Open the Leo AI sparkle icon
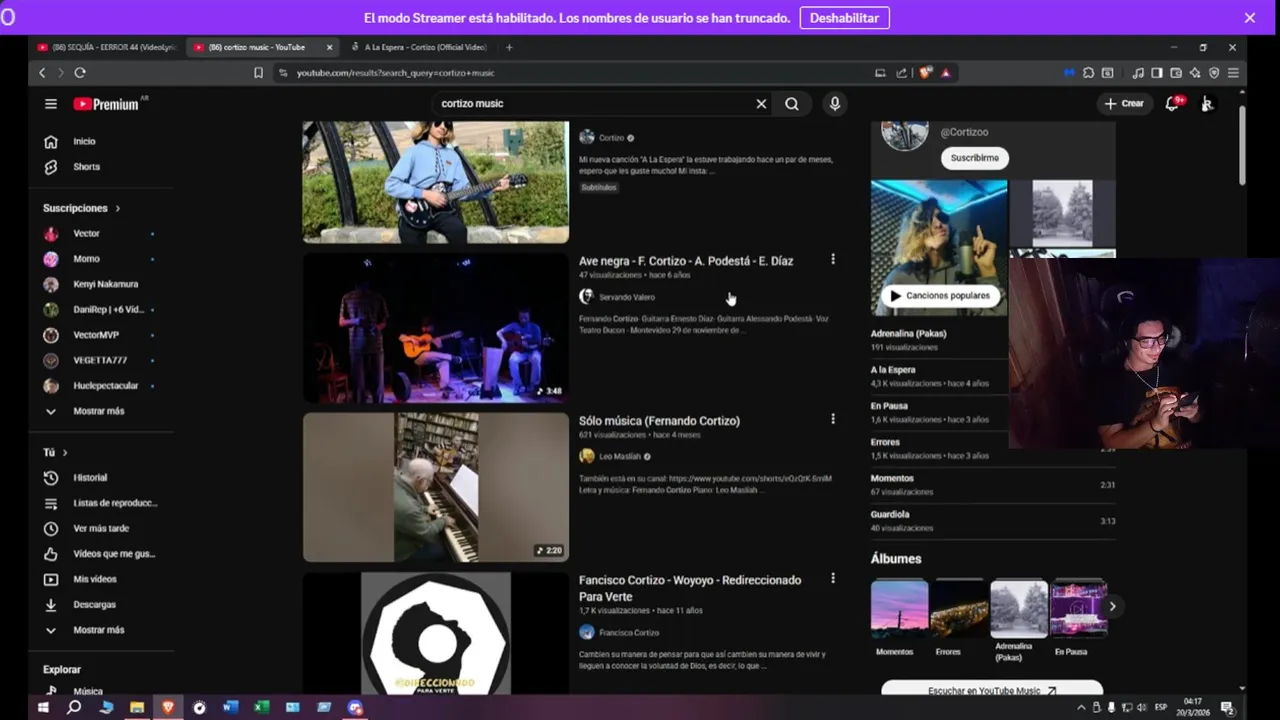This screenshot has width=1280, height=720. [x=1195, y=73]
